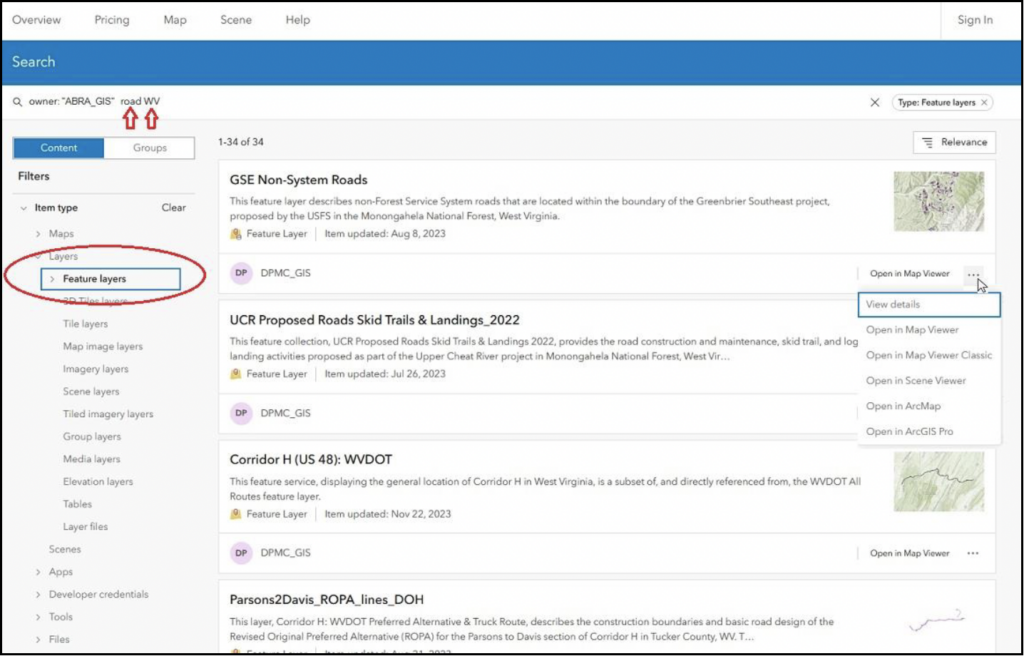Expand the Apps filter category
The image size is (1024, 656).
point(39,572)
